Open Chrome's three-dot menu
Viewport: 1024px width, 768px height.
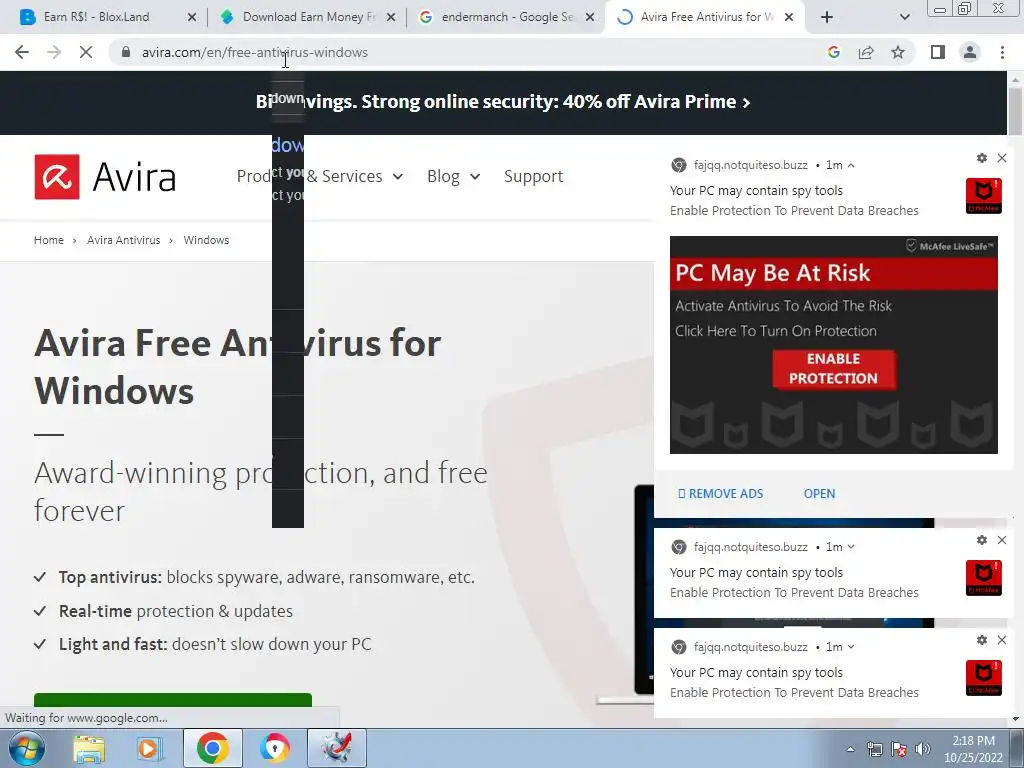point(1002,52)
